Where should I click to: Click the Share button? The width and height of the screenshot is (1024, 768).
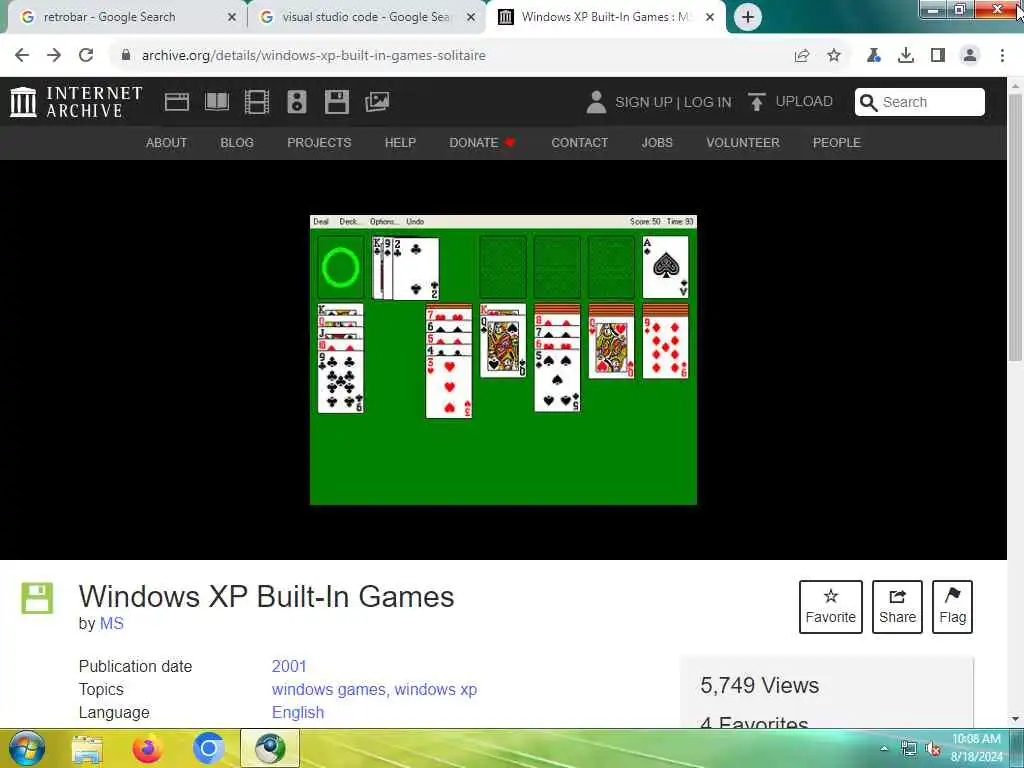[897, 607]
